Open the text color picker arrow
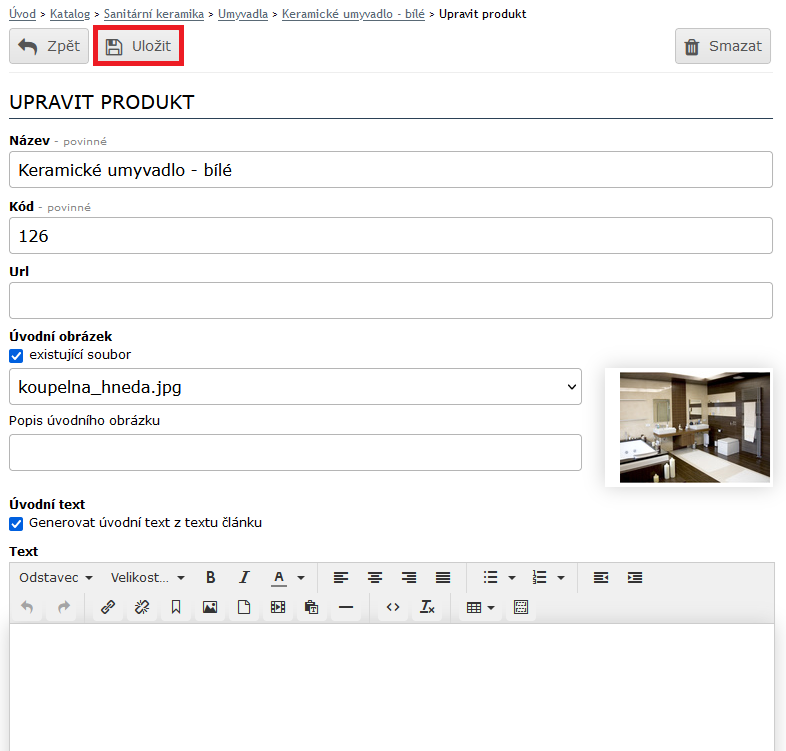The height and width of the screenshot is (751, 786). [301, 577]
